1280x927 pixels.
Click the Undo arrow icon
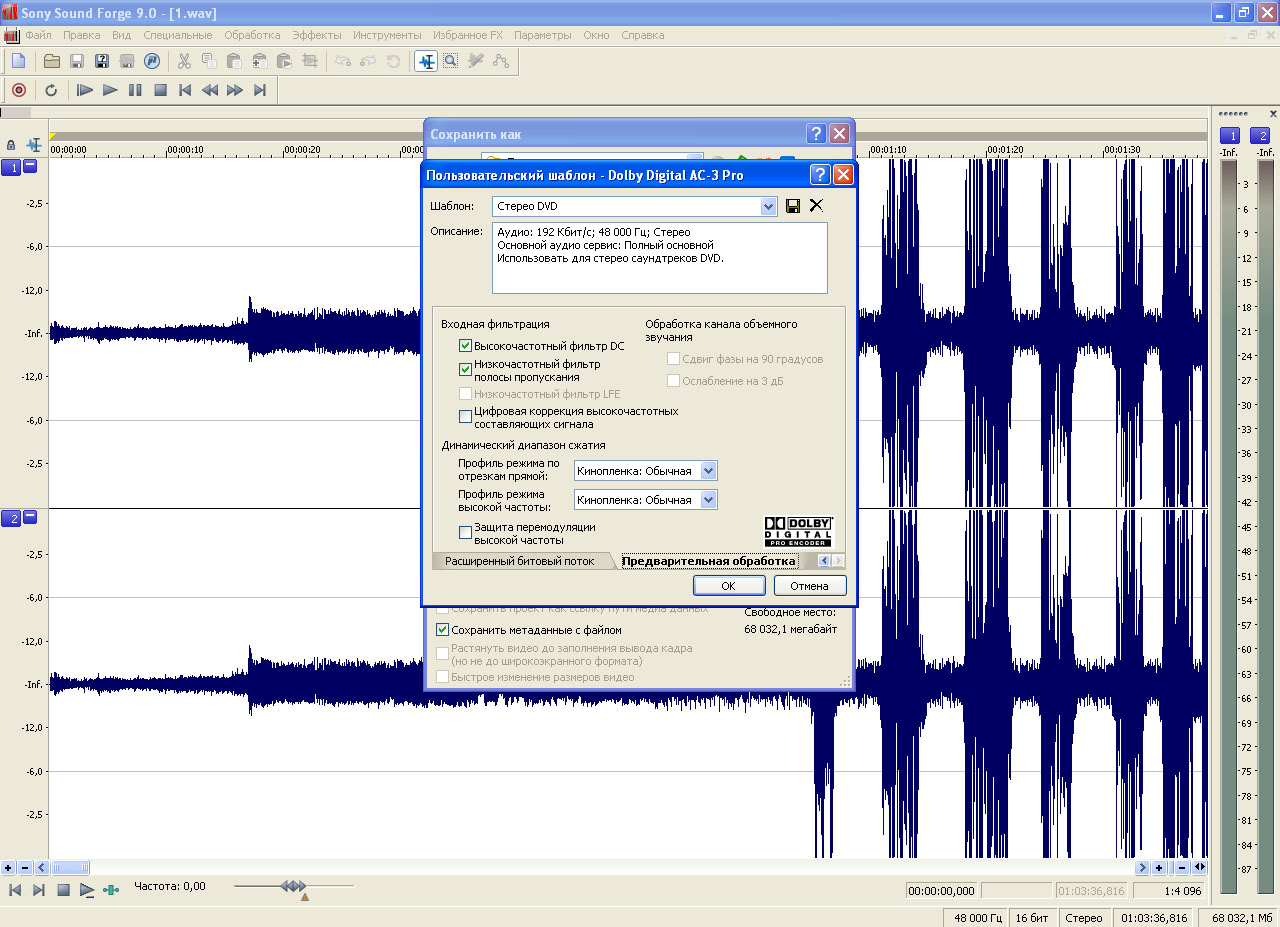point(343,61)
